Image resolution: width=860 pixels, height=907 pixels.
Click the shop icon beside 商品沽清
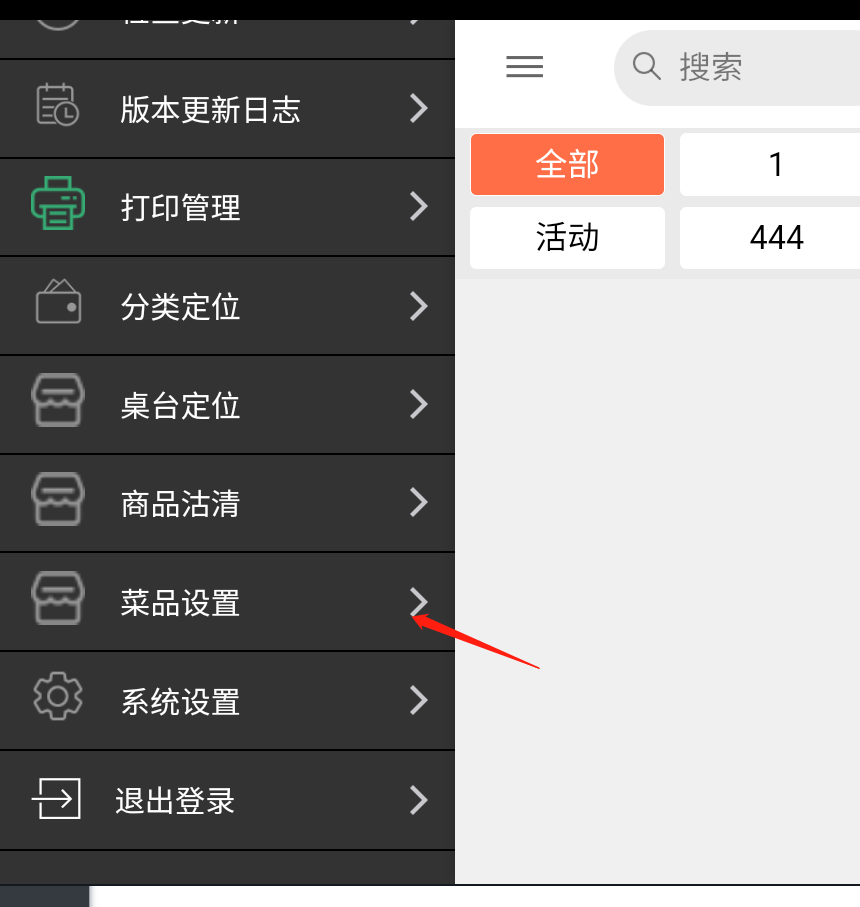tap(58, 499)
